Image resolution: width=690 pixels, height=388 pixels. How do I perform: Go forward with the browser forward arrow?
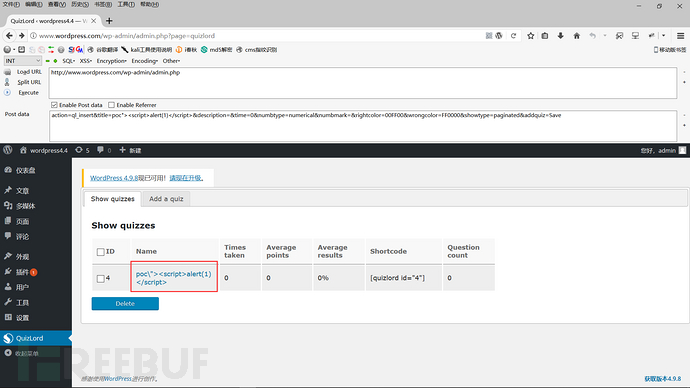coord(21,36)
